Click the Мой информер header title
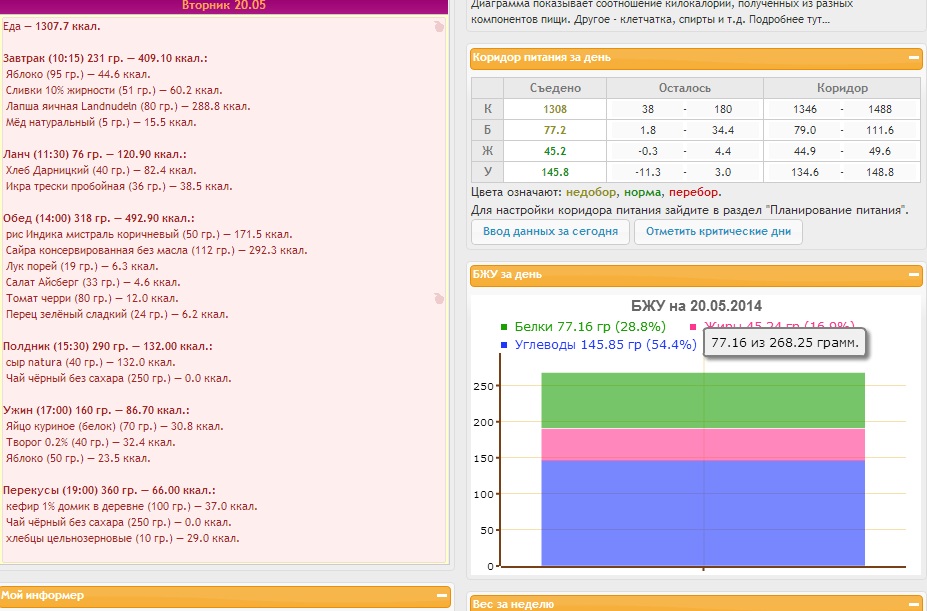Viewport: 927px width, 611px height. coord(42,596)
